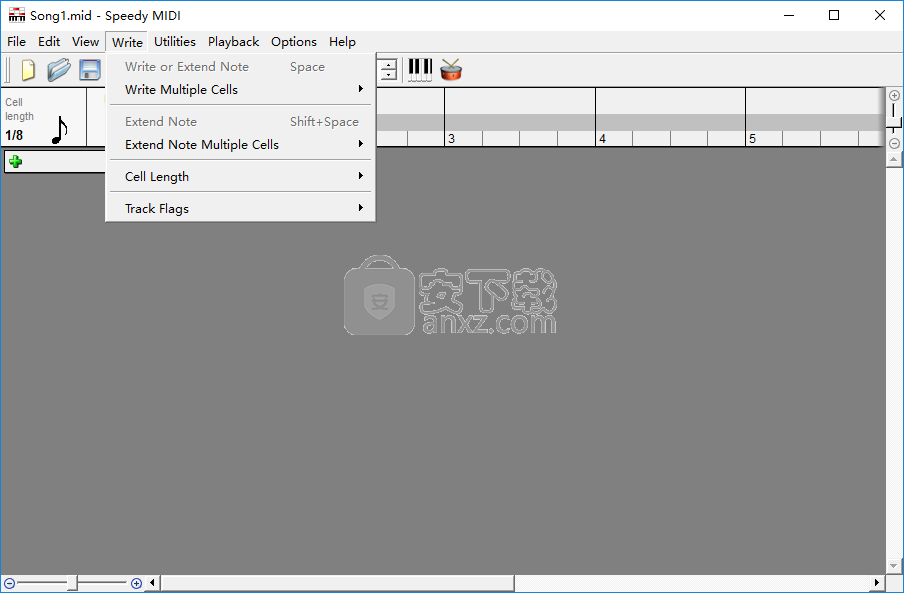Click the horizontal zoom slider thumb
The width and height of the screenshot is (904, 593).
coord(72,583)
